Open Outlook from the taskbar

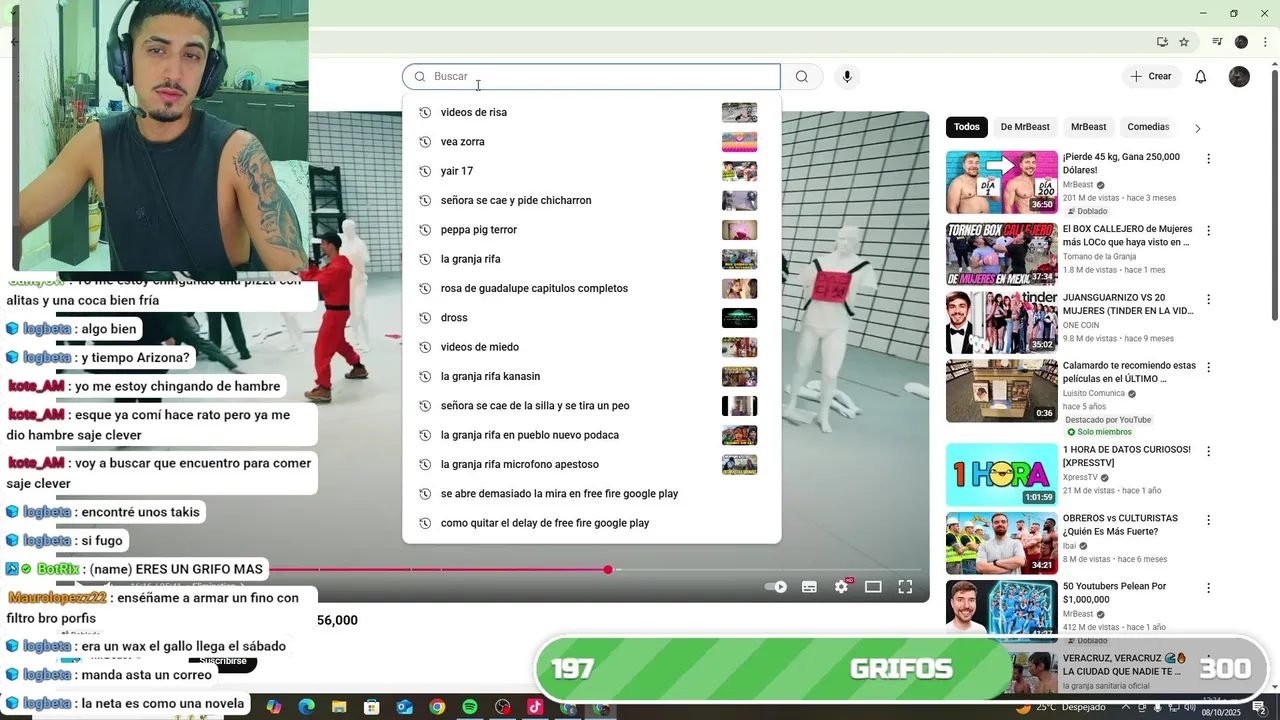coord(404,707)
